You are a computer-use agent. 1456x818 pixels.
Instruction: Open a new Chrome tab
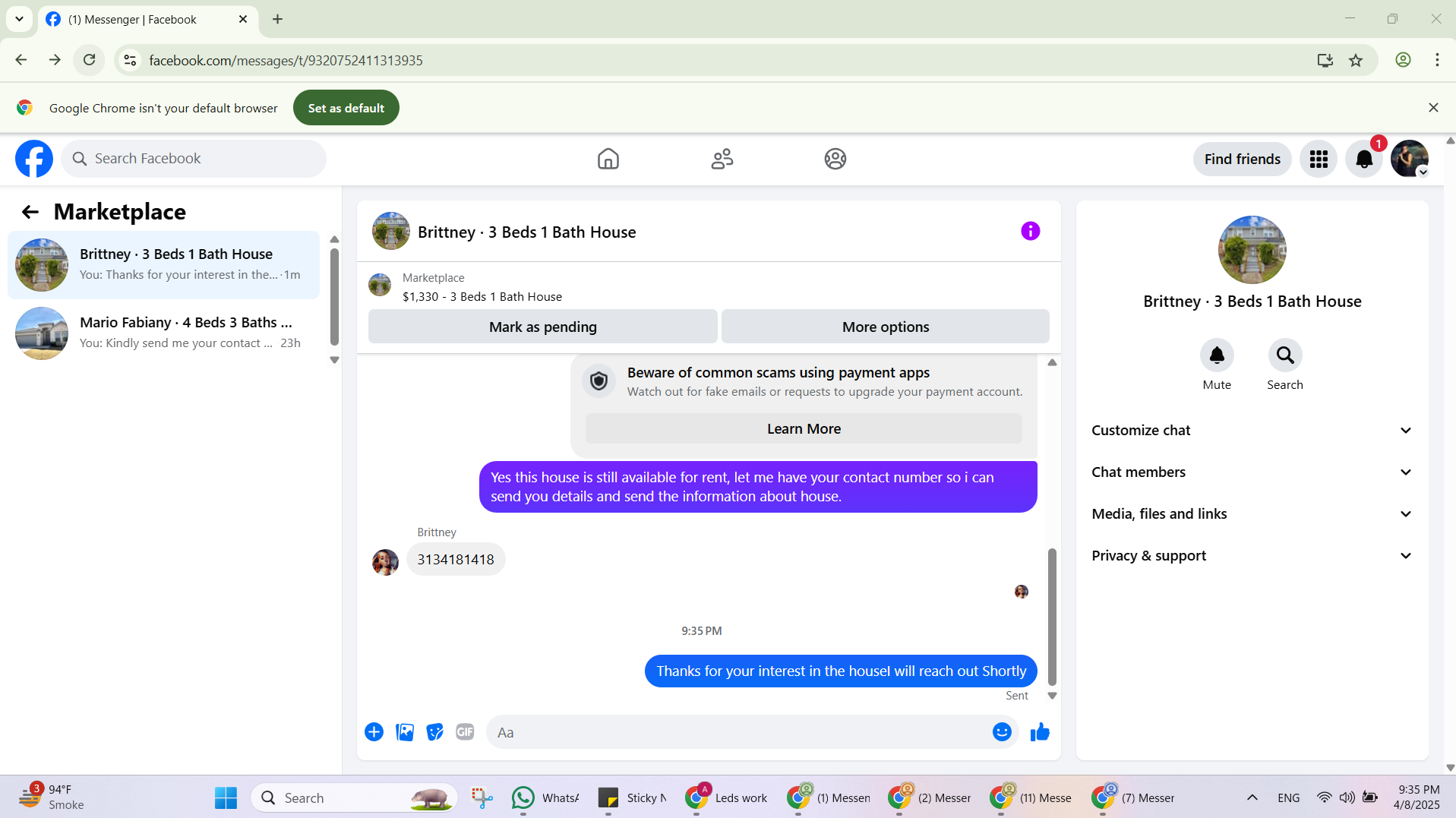[x=277, y=19]
